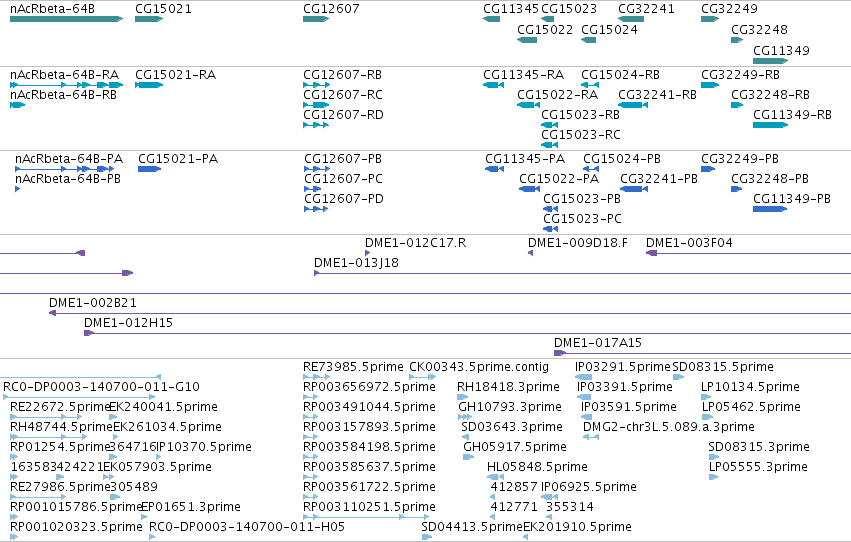The width and height of the screenshot is (851, 542).
Task: Click protein CG15024-PB
Action: [592, 169]
